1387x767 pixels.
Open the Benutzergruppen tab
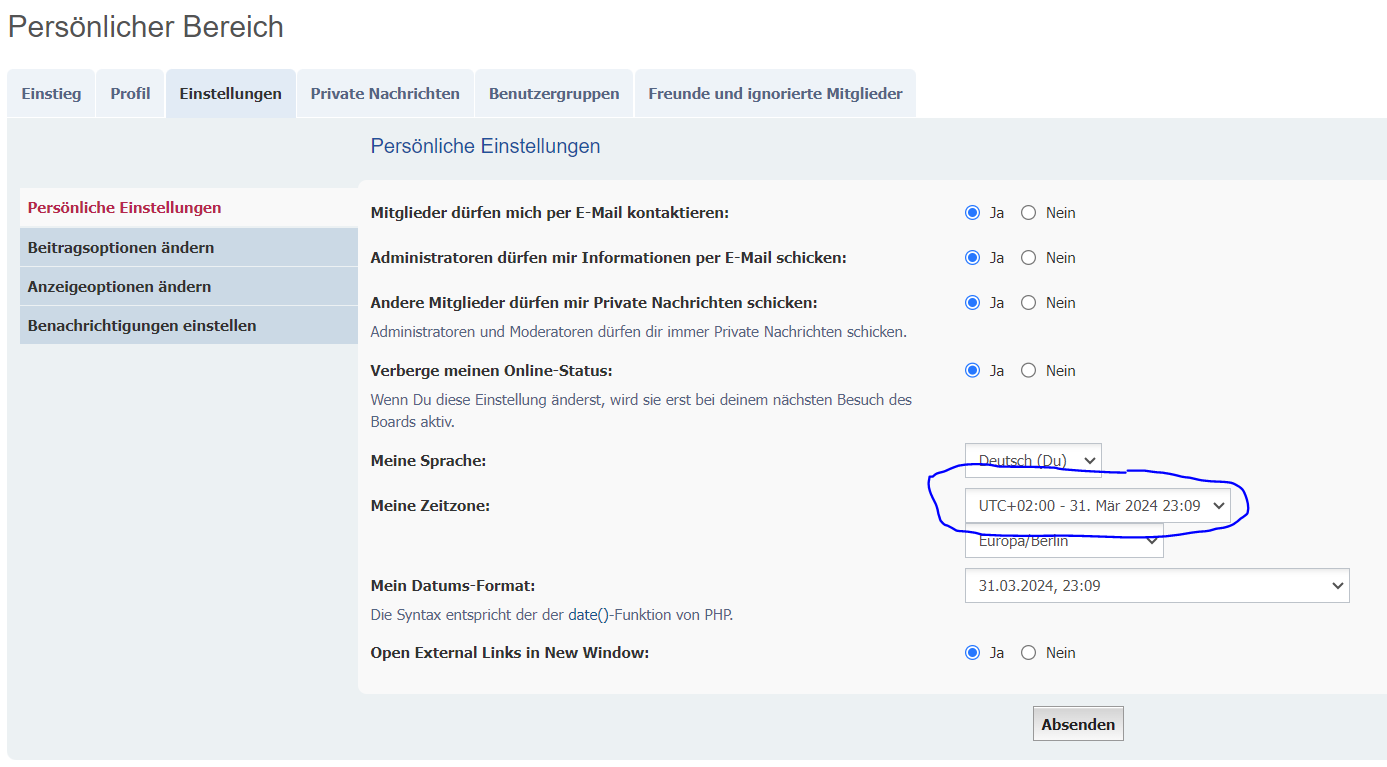pos(554,94)
